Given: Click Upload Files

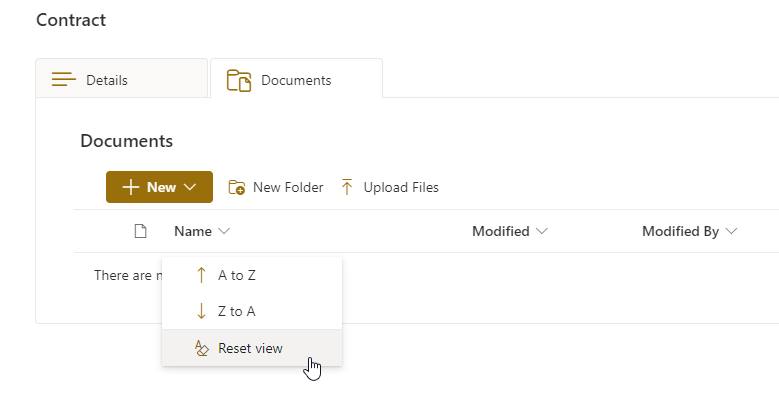Looking at the screenshot, I should coord(390,187).
